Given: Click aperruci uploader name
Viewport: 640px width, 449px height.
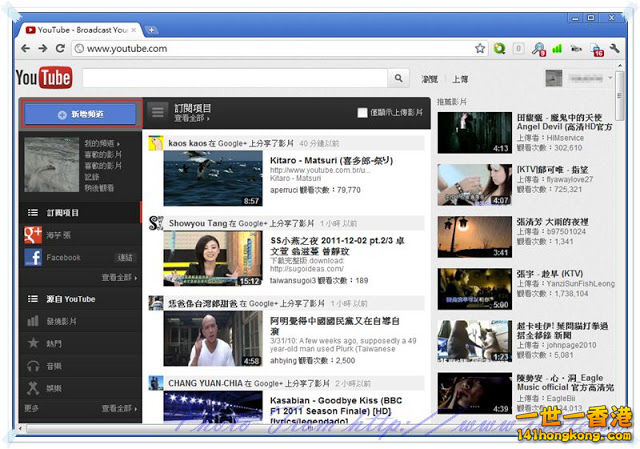Looking at the screenshot, I should point(284,190).
